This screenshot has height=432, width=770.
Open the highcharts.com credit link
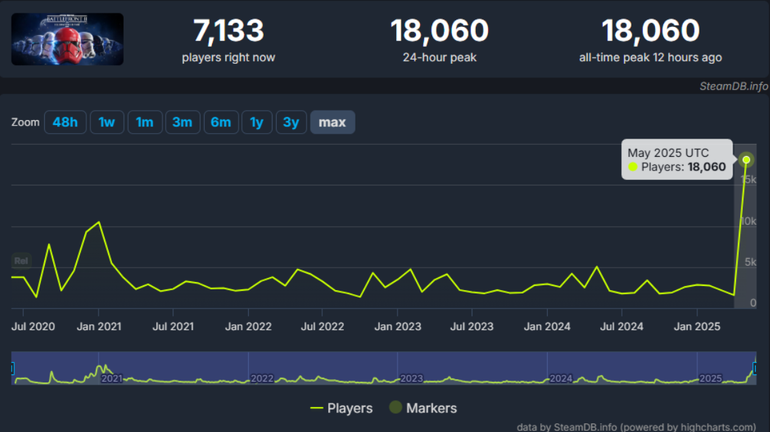point(706,427)
